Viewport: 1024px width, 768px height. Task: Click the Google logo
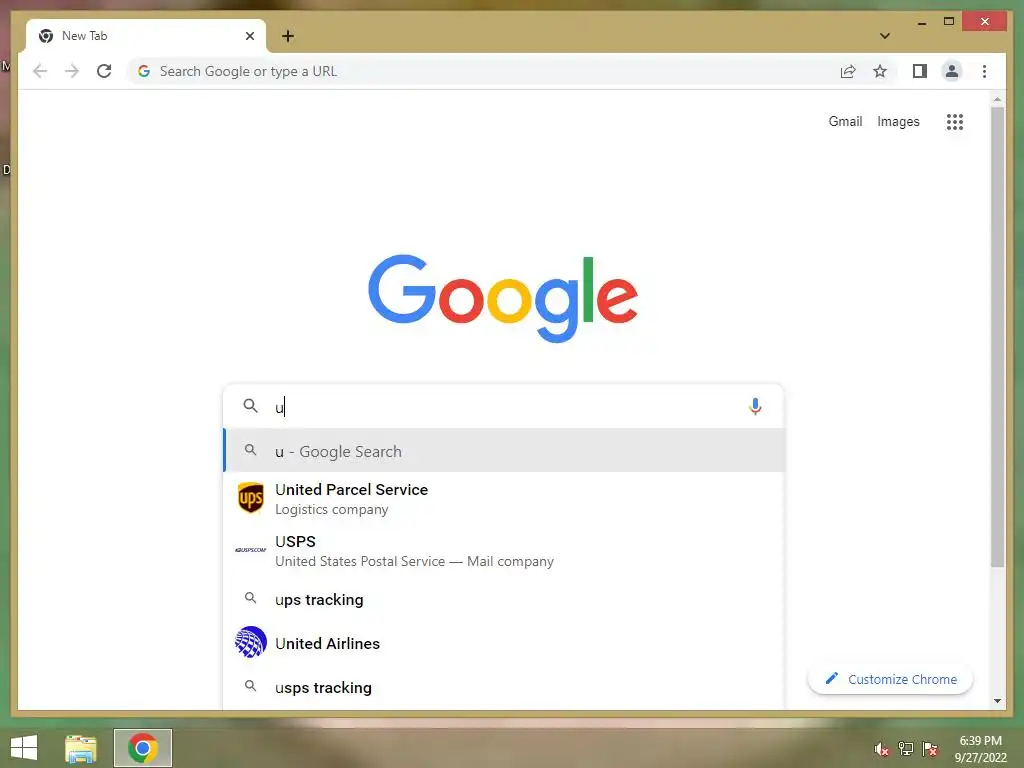point(503,297)
